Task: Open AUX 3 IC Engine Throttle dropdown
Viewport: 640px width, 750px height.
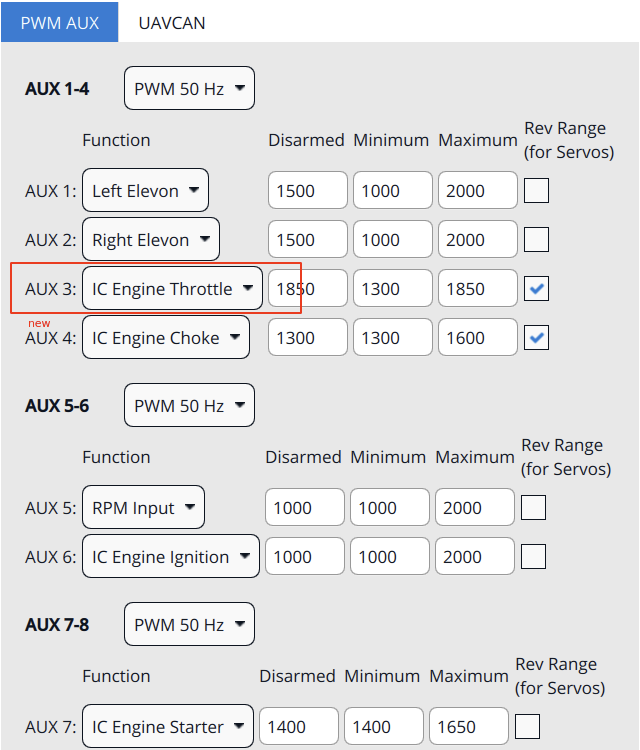Action: 172,289
